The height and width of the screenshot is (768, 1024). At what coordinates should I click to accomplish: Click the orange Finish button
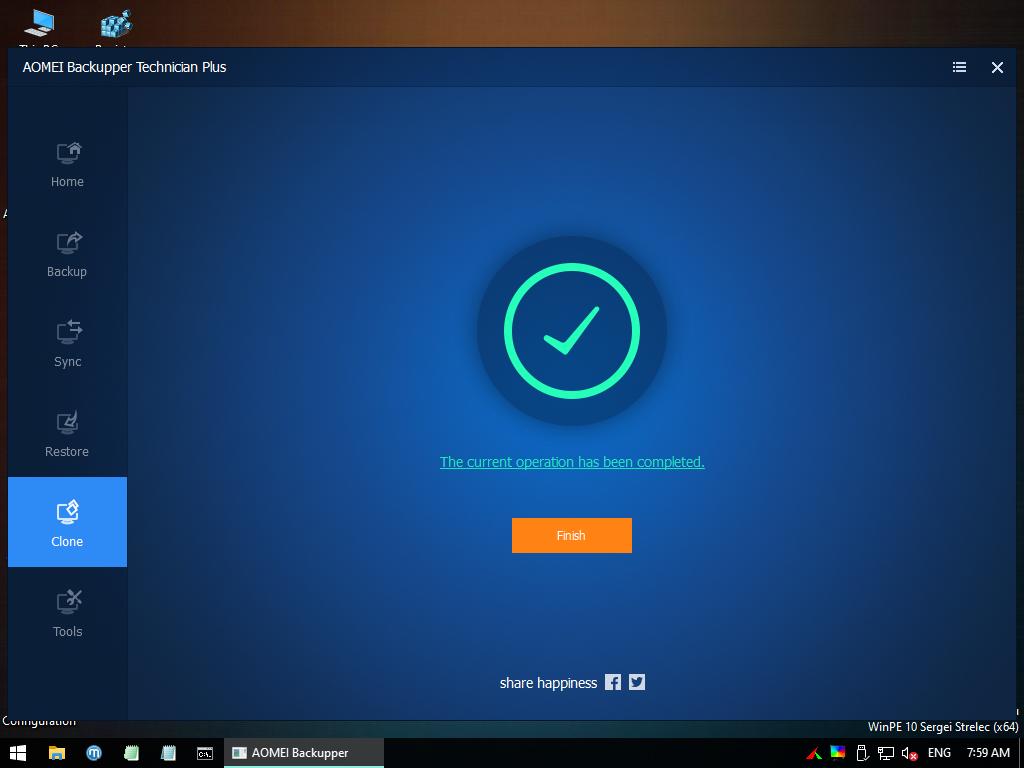click(571, 536)
